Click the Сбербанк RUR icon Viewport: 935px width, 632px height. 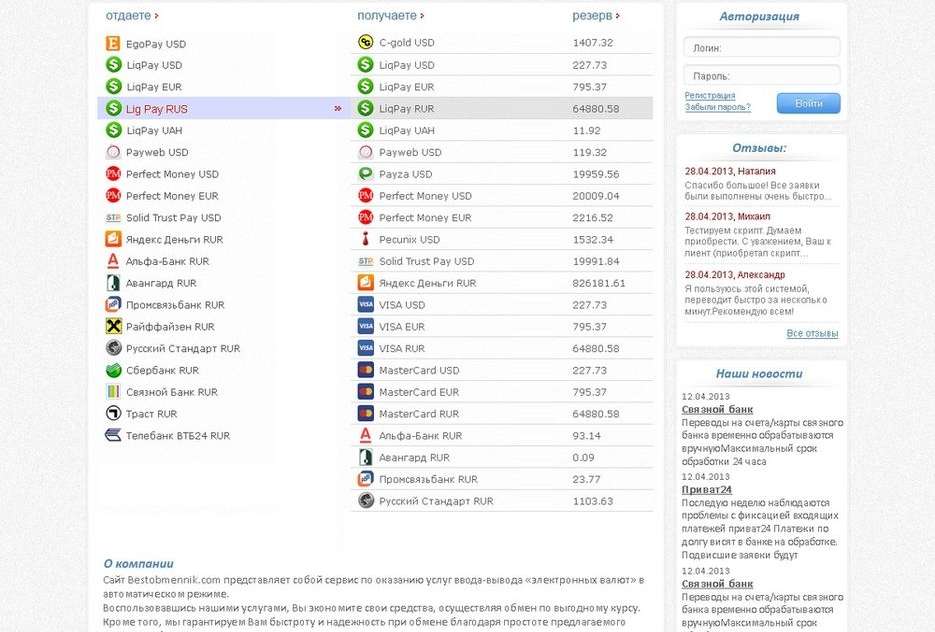(x=113, y=370)
